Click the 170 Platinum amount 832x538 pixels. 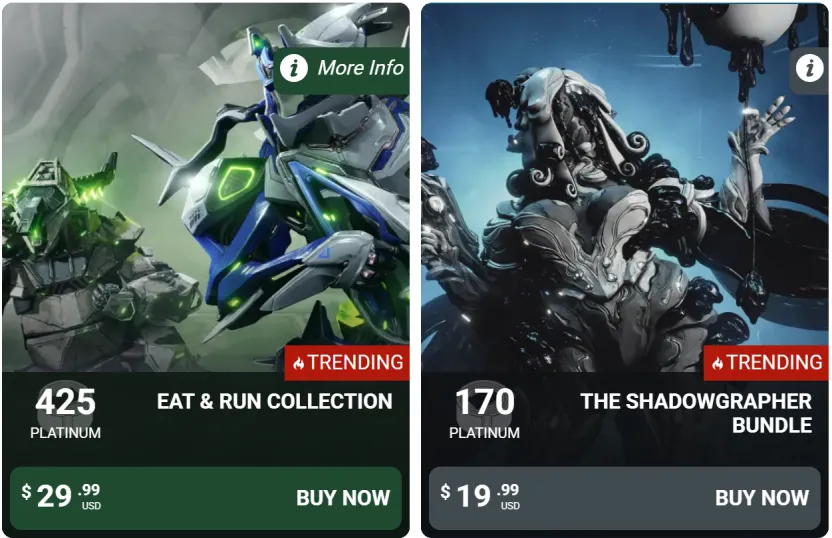tap(484, 414)
